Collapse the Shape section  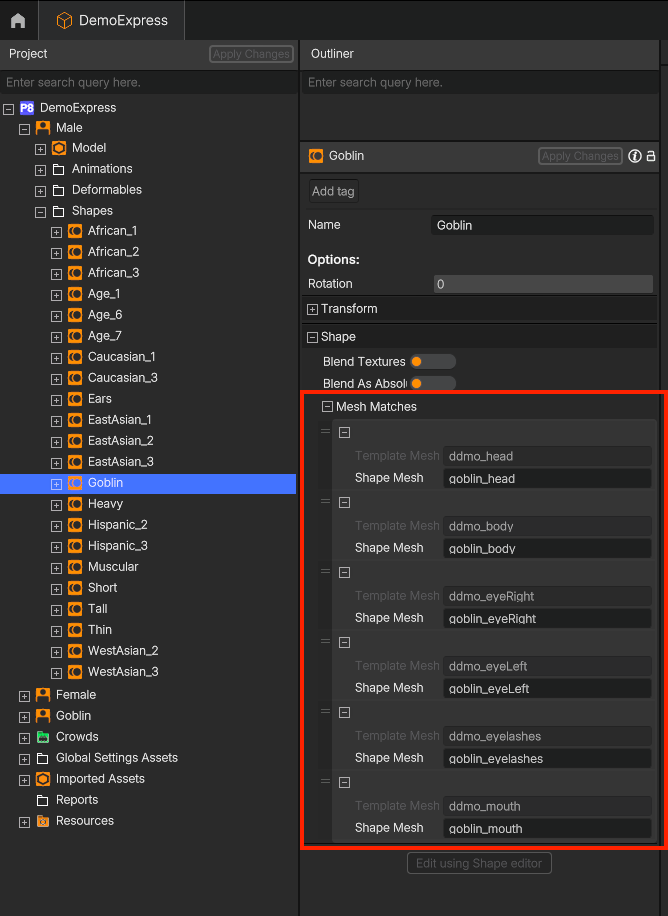313,337
